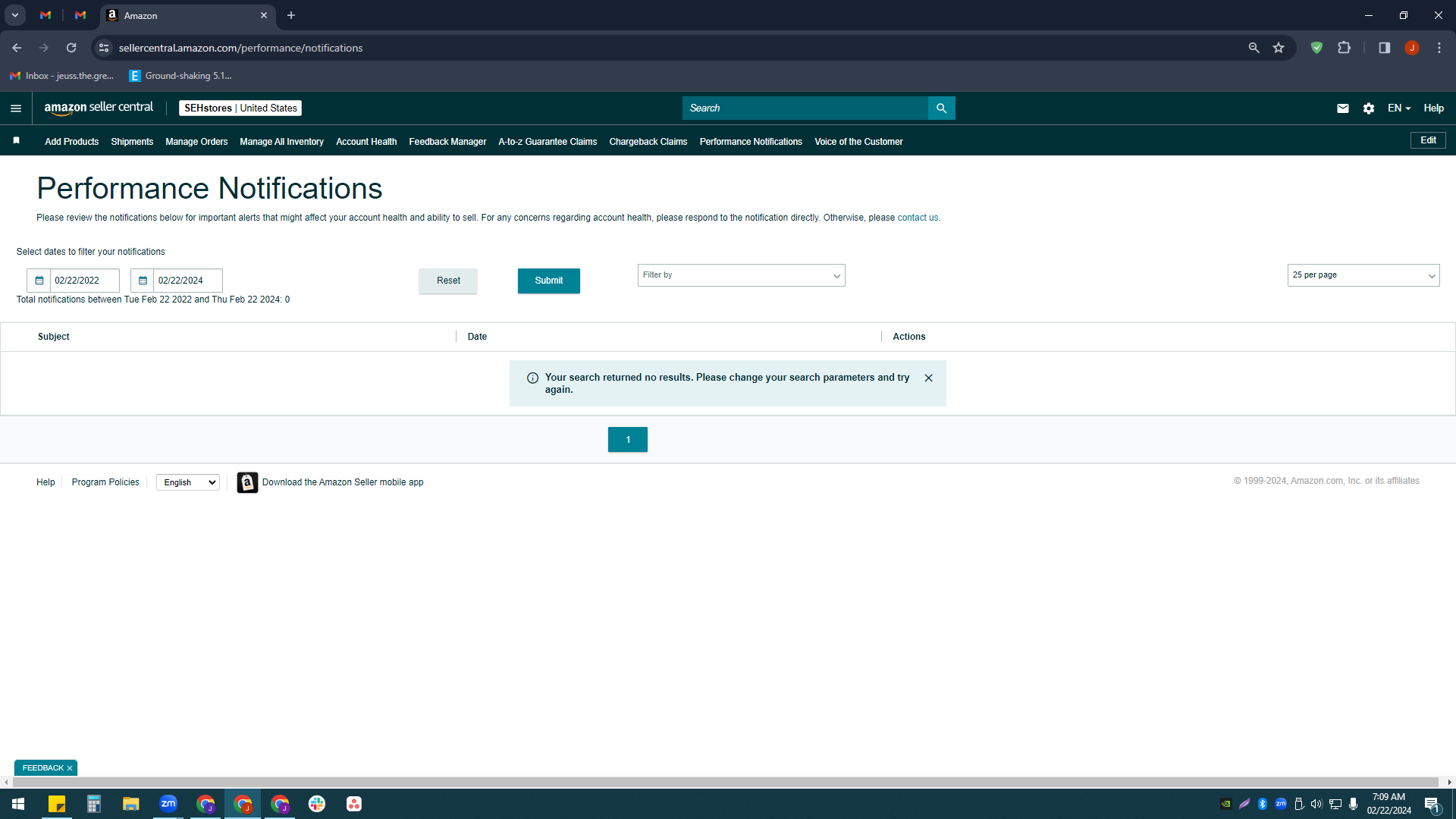The image size is (1456, 819).
Task: Click the Submit button
Action: (549, 281)
